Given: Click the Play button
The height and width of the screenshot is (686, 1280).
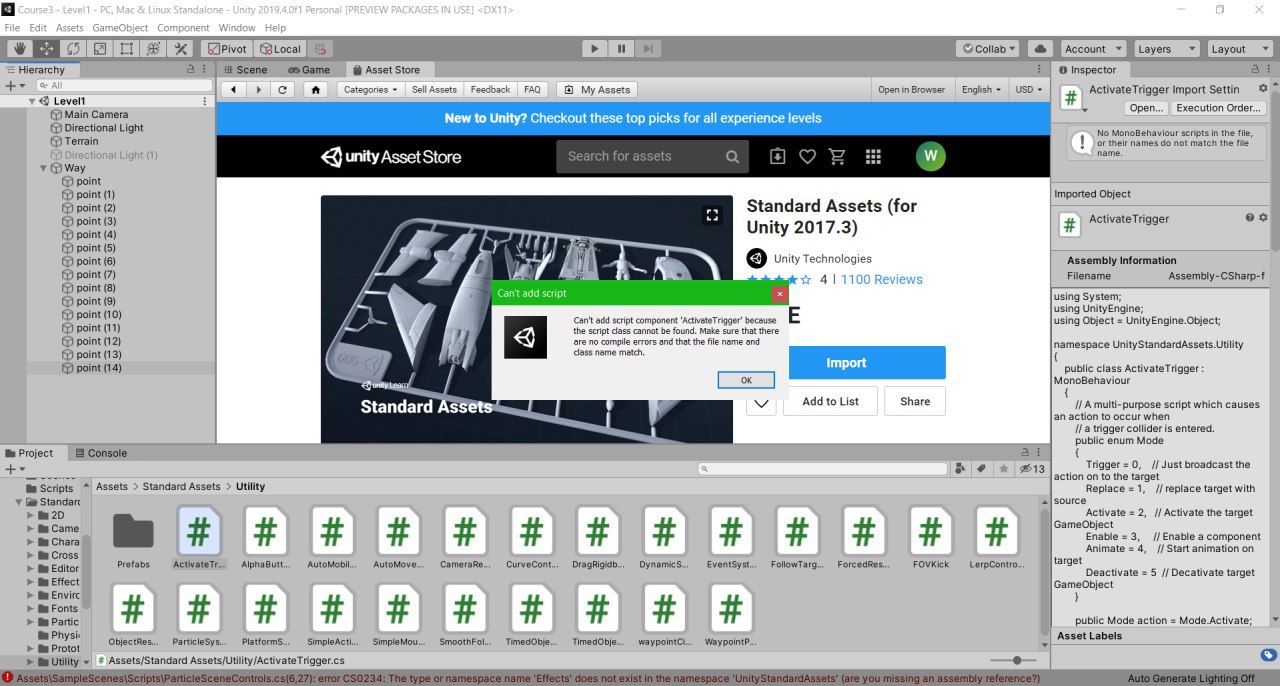Looking at the screenshot, I should [x=595, y=48].
